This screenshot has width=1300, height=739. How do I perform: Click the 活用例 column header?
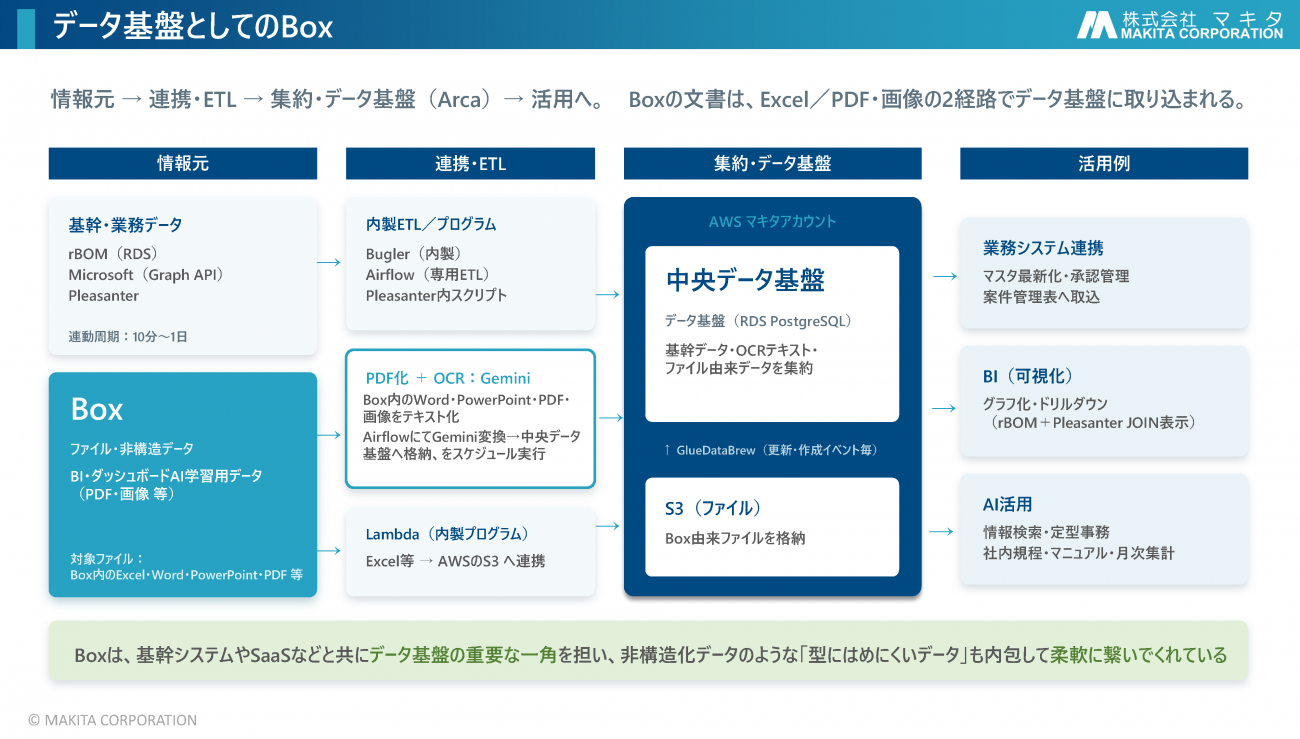pyautogui.click(x=1104, y=163)
